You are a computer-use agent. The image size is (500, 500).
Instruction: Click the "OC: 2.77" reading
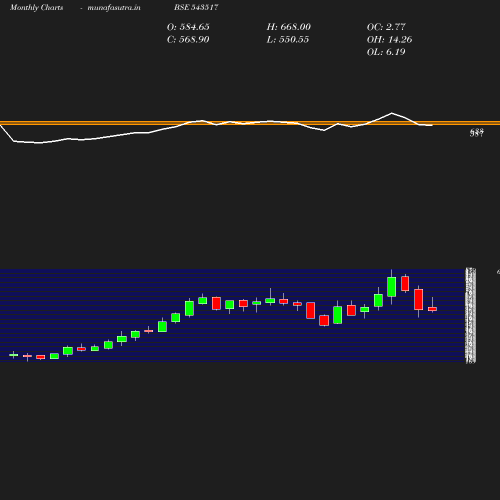coord(386,27)
